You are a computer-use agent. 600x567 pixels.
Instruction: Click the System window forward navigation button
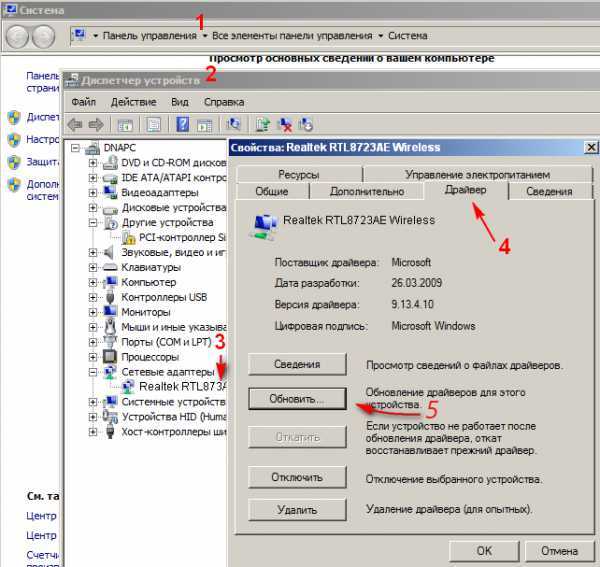[x=43, y=36]
